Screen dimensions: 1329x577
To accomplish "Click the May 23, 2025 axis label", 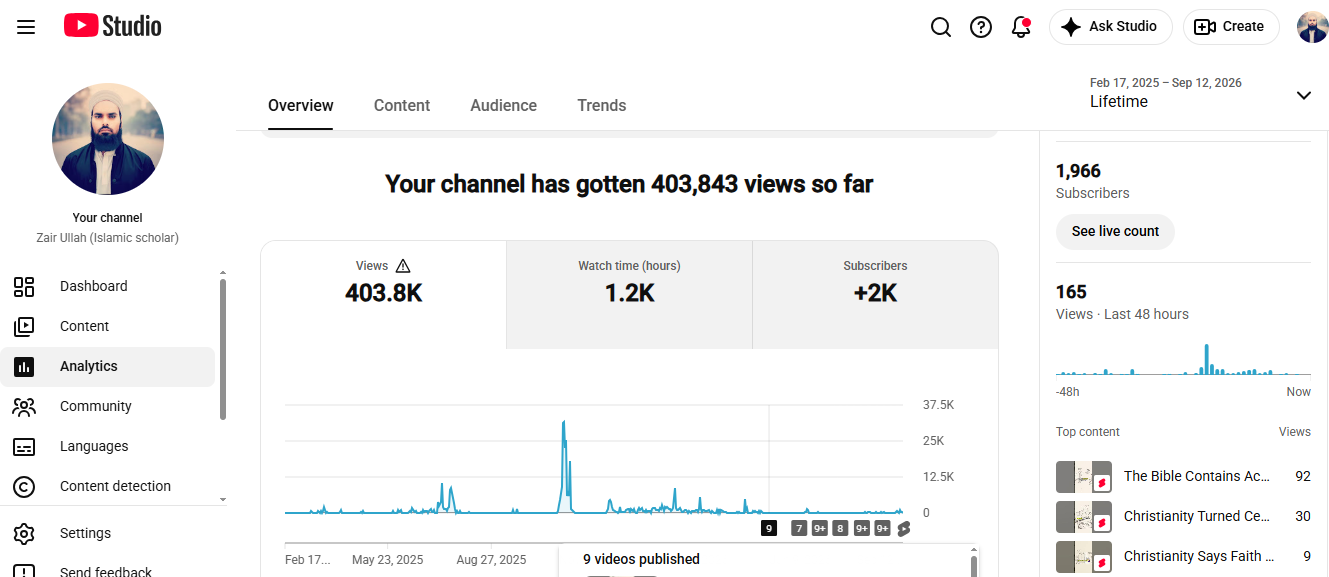I will 388,560.
